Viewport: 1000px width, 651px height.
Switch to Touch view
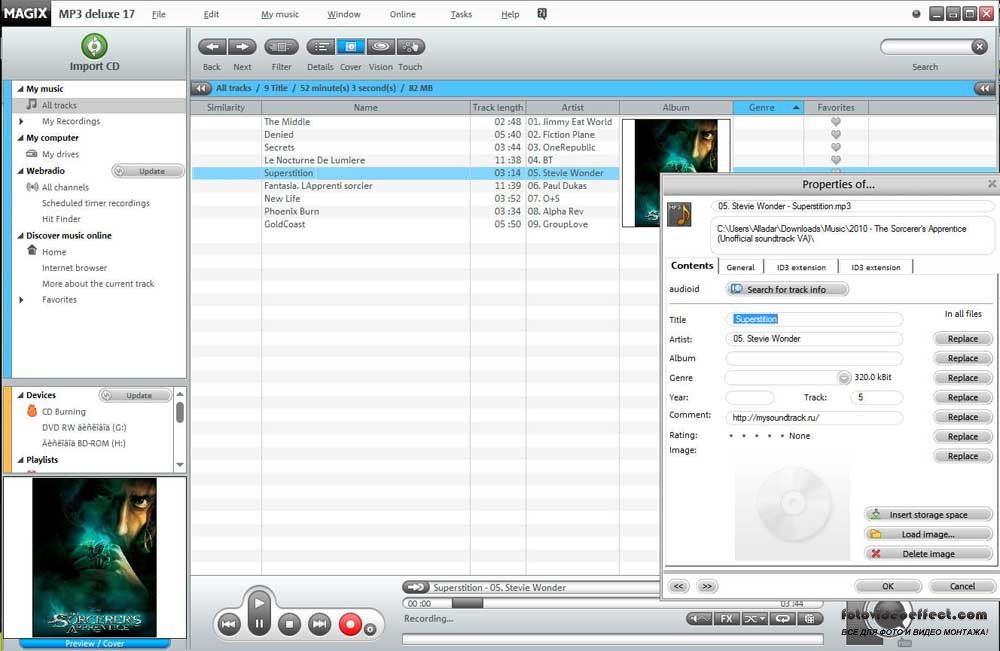pos(411,47)
